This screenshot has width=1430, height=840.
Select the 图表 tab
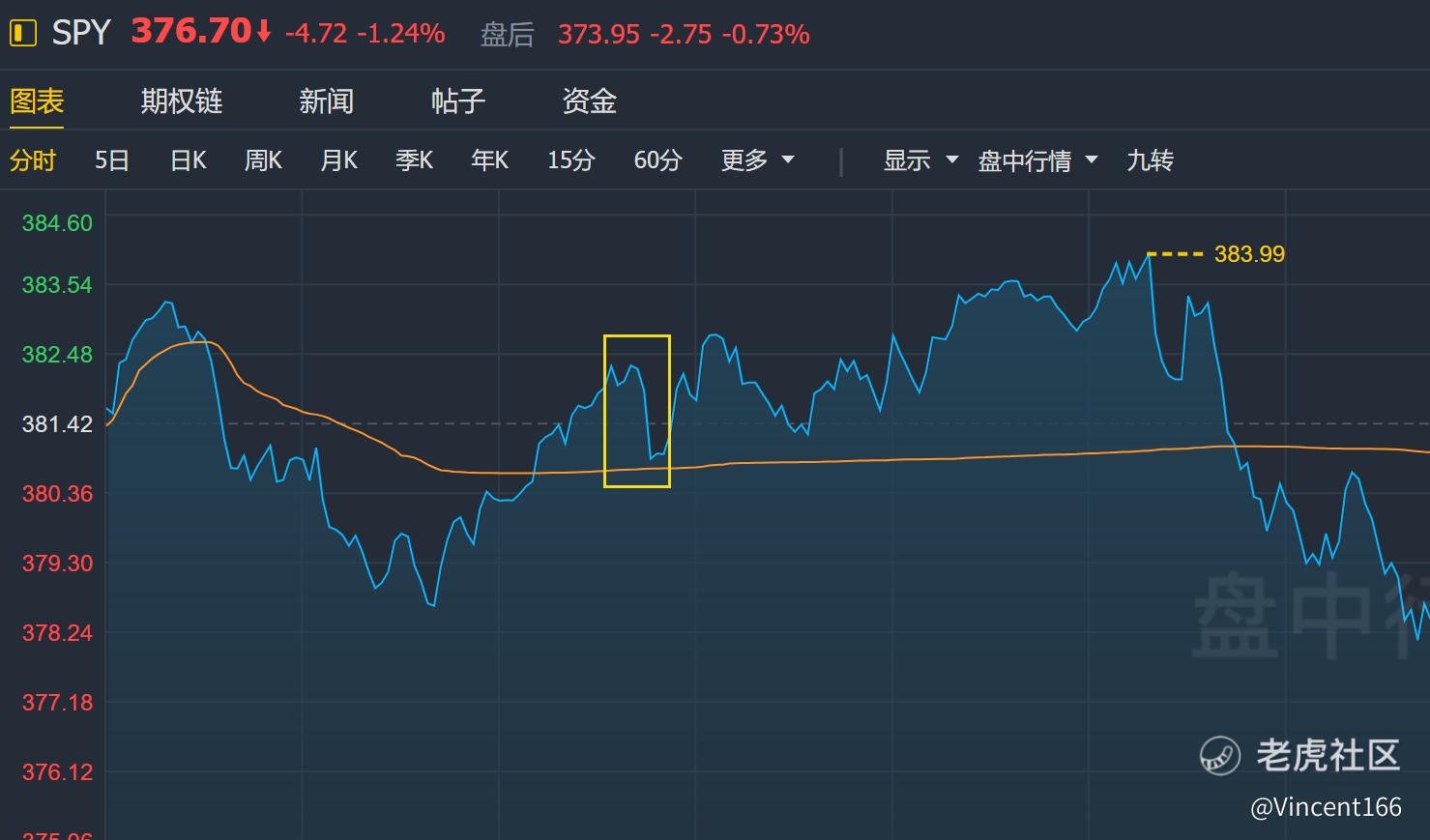click(x=37, y=101)
